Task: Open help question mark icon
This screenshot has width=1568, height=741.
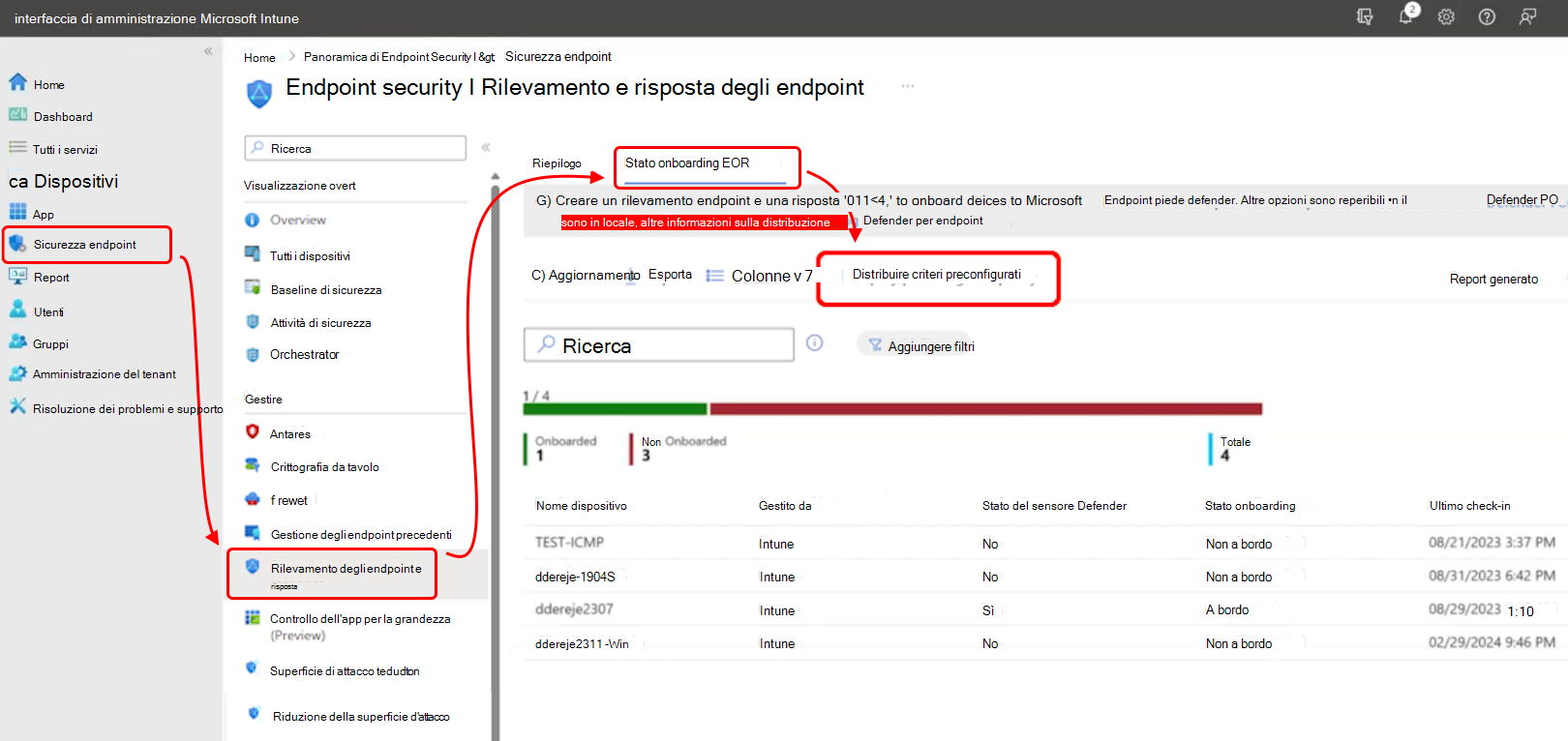Action: click(x=1487, y=16)
